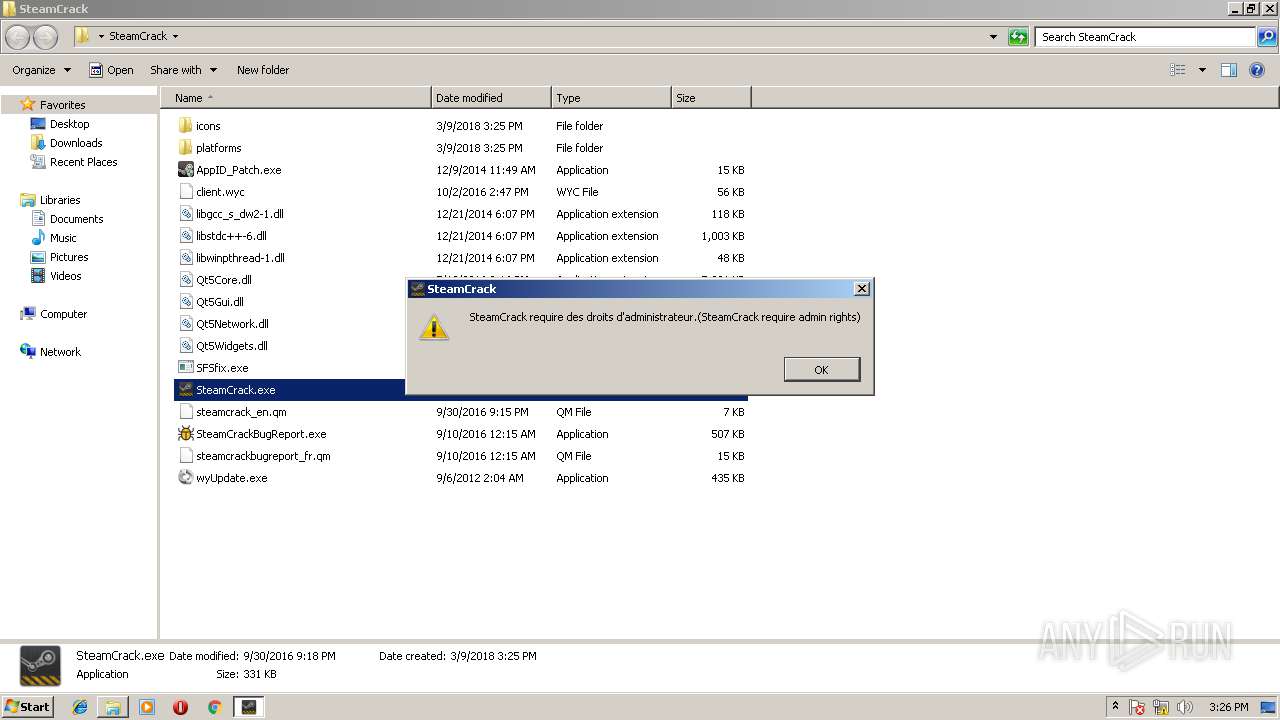
Task: Sort by Date modified column
Action: pos(491,98)
